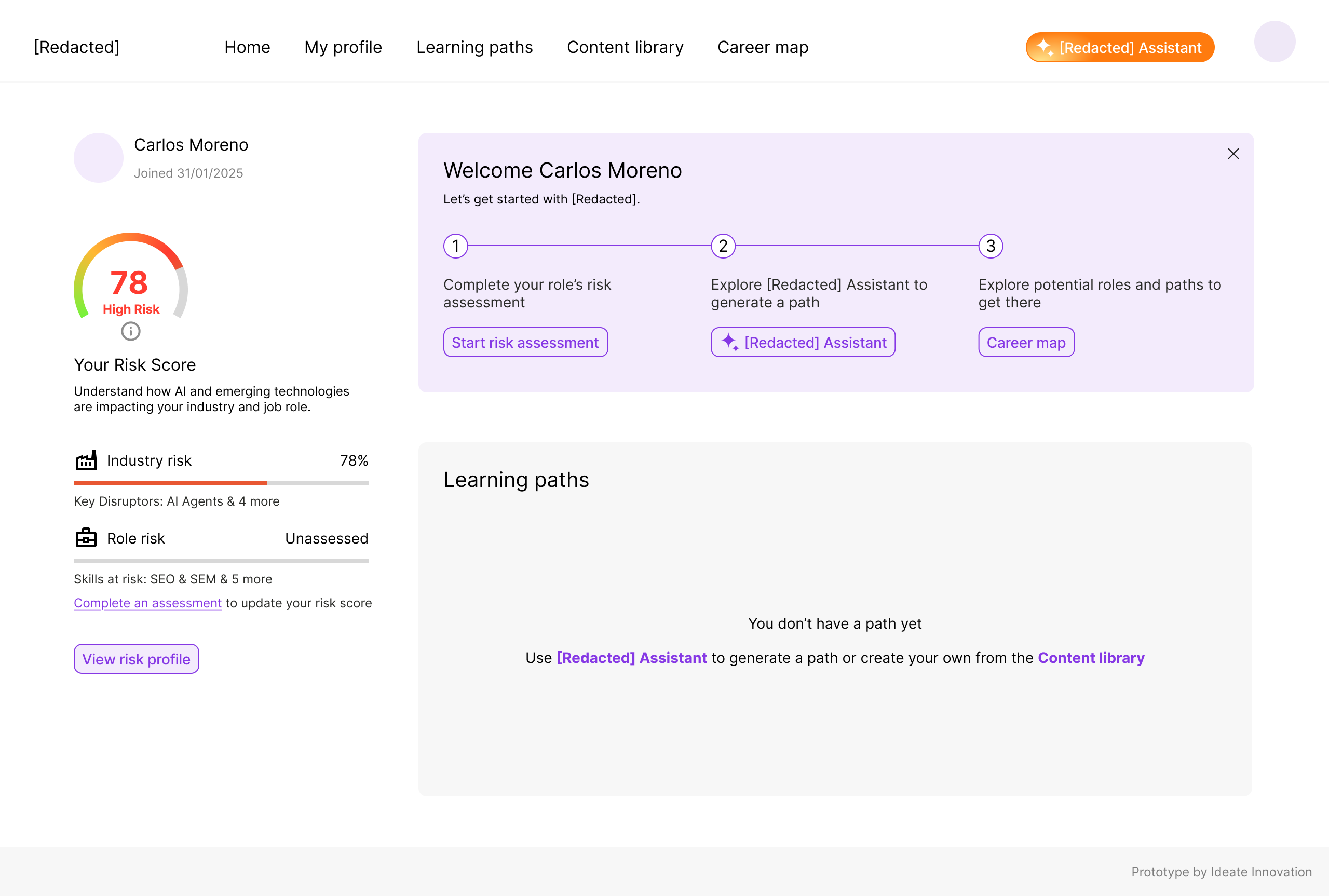Open View risk profile
This screenshot has width=1329, height=896.
click(x=136, y=658)
